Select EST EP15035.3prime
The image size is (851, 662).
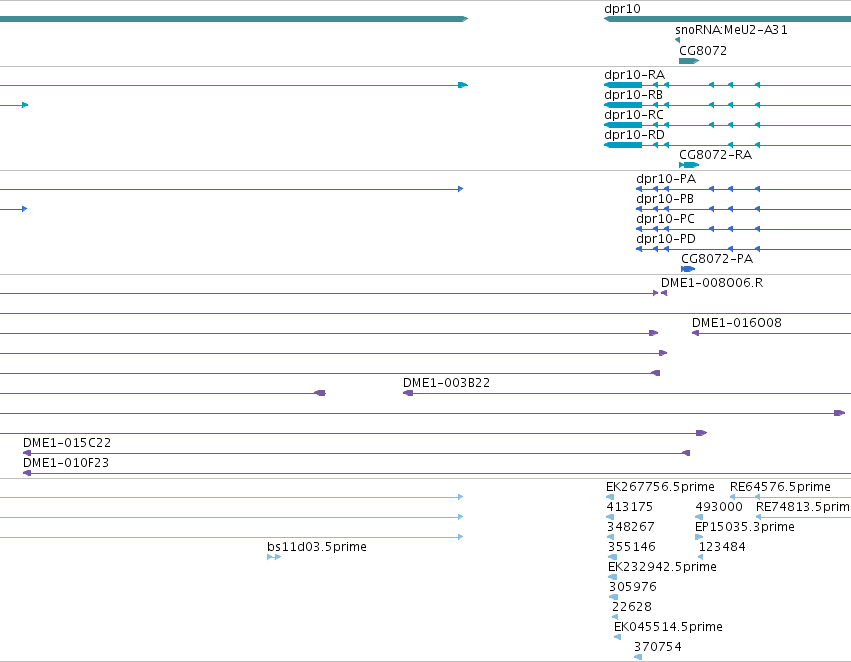(x=699, y=537)
